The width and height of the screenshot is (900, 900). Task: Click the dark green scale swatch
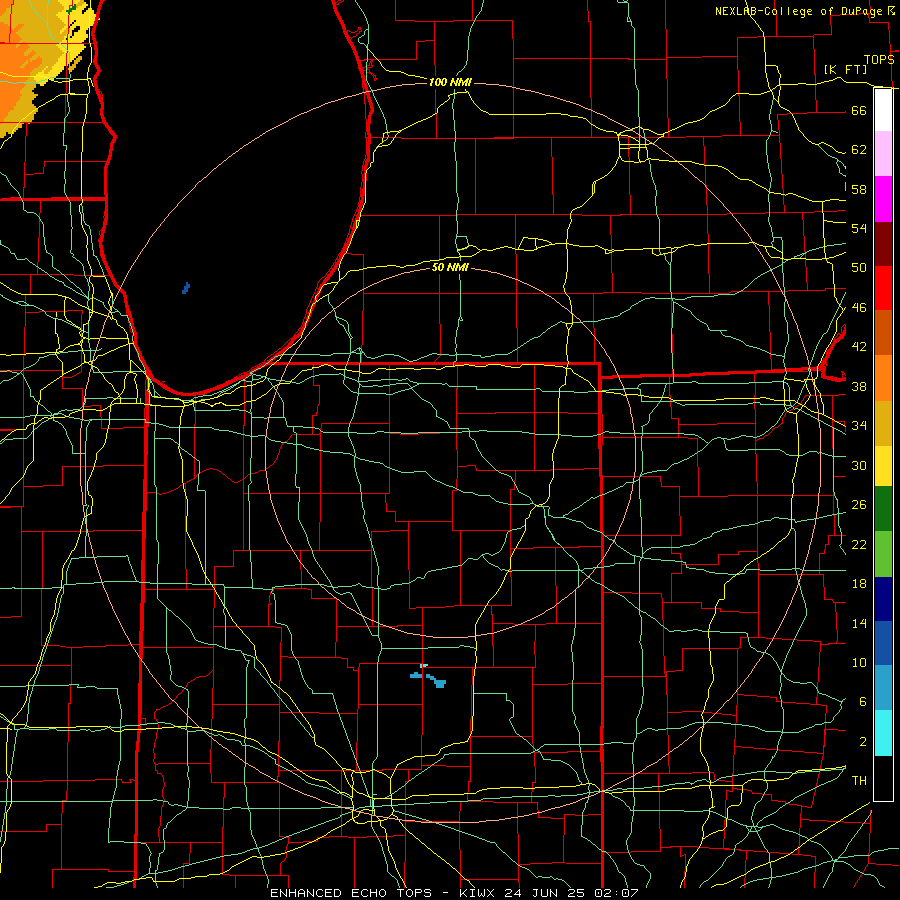point(883,509)
